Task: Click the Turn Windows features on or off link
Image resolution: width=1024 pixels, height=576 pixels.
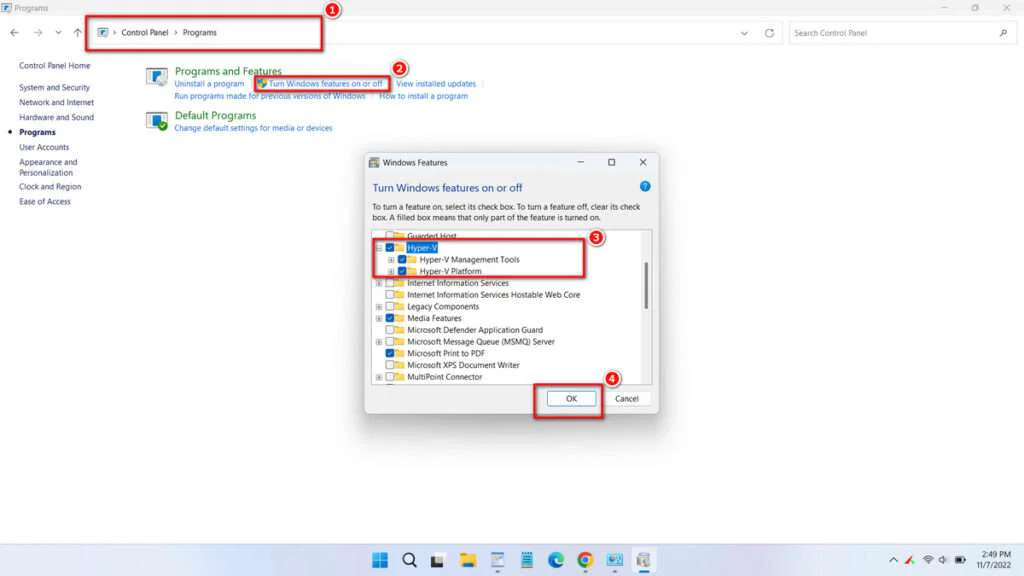Action: pos(320,84)
